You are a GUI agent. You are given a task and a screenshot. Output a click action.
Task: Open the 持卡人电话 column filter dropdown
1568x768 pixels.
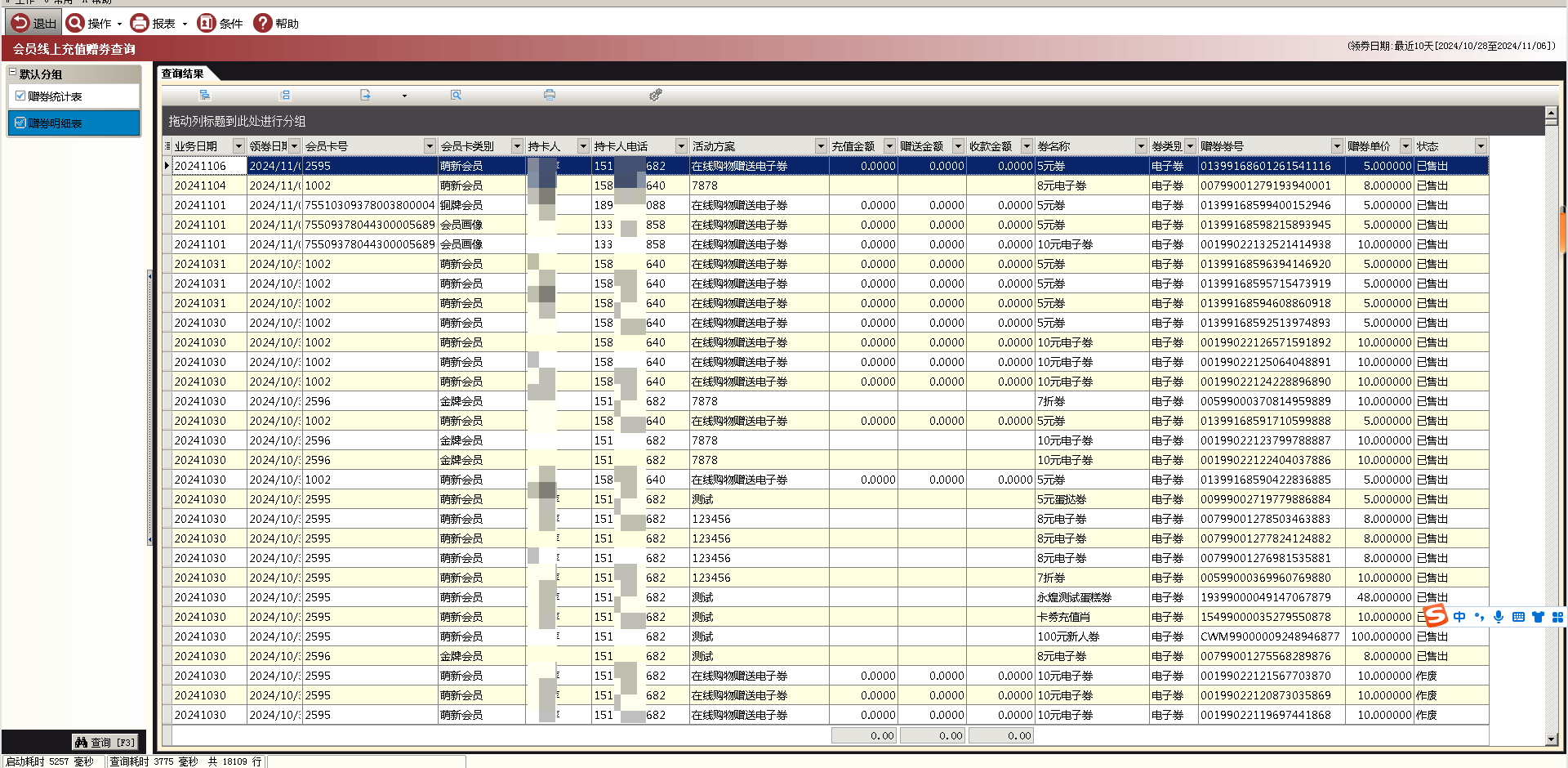tap(681, 146)
